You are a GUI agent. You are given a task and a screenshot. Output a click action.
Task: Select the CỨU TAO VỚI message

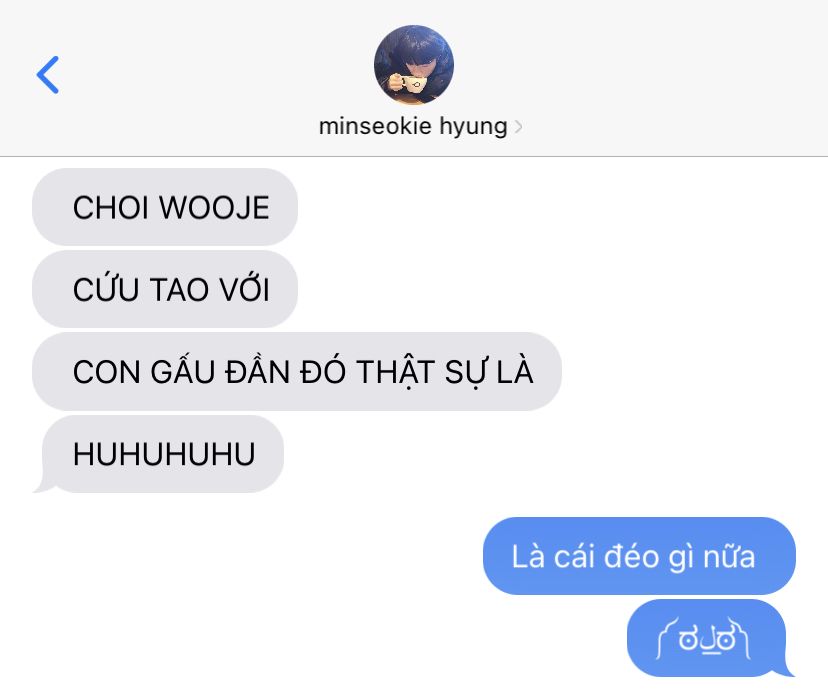[165, 289]
